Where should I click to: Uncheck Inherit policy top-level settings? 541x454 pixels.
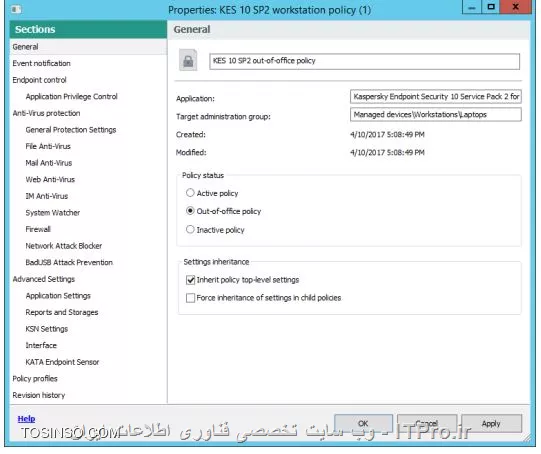(x=190, y=280)
